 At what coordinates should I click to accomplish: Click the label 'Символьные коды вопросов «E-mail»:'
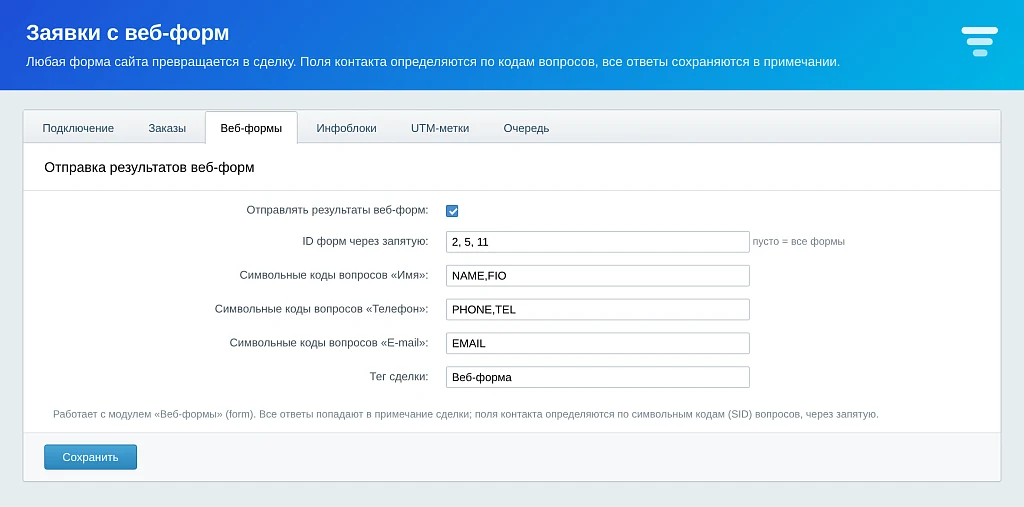(329, 343)
